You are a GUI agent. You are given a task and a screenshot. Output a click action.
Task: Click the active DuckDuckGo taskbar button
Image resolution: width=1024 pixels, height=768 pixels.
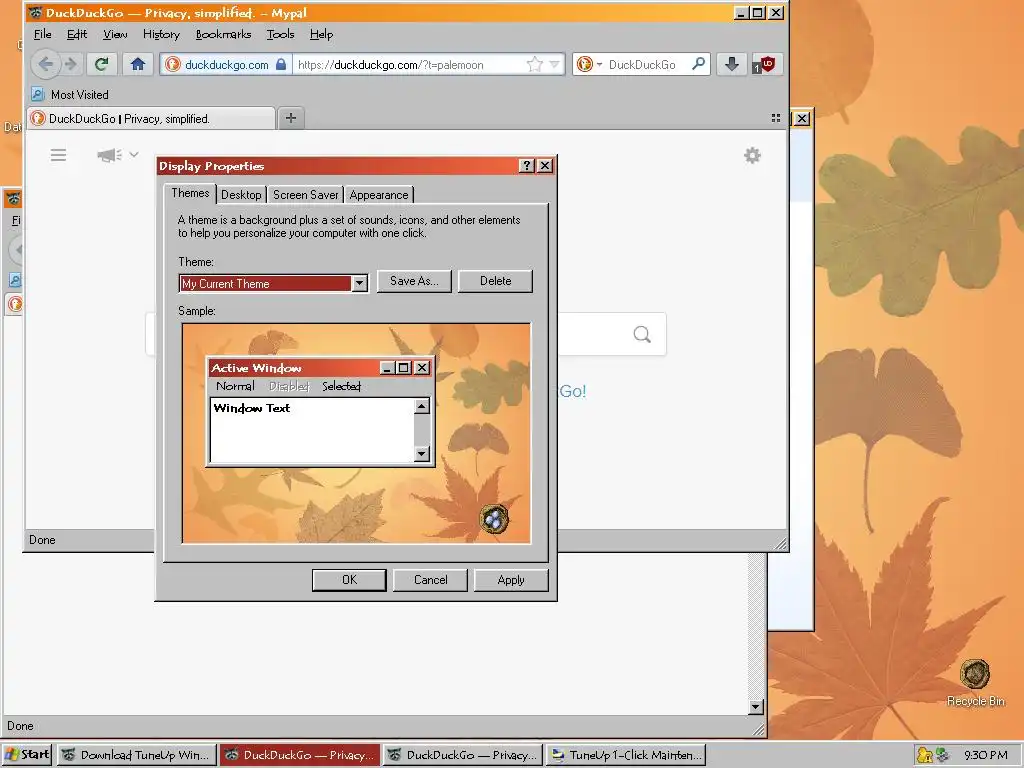[x=300, y=755]
